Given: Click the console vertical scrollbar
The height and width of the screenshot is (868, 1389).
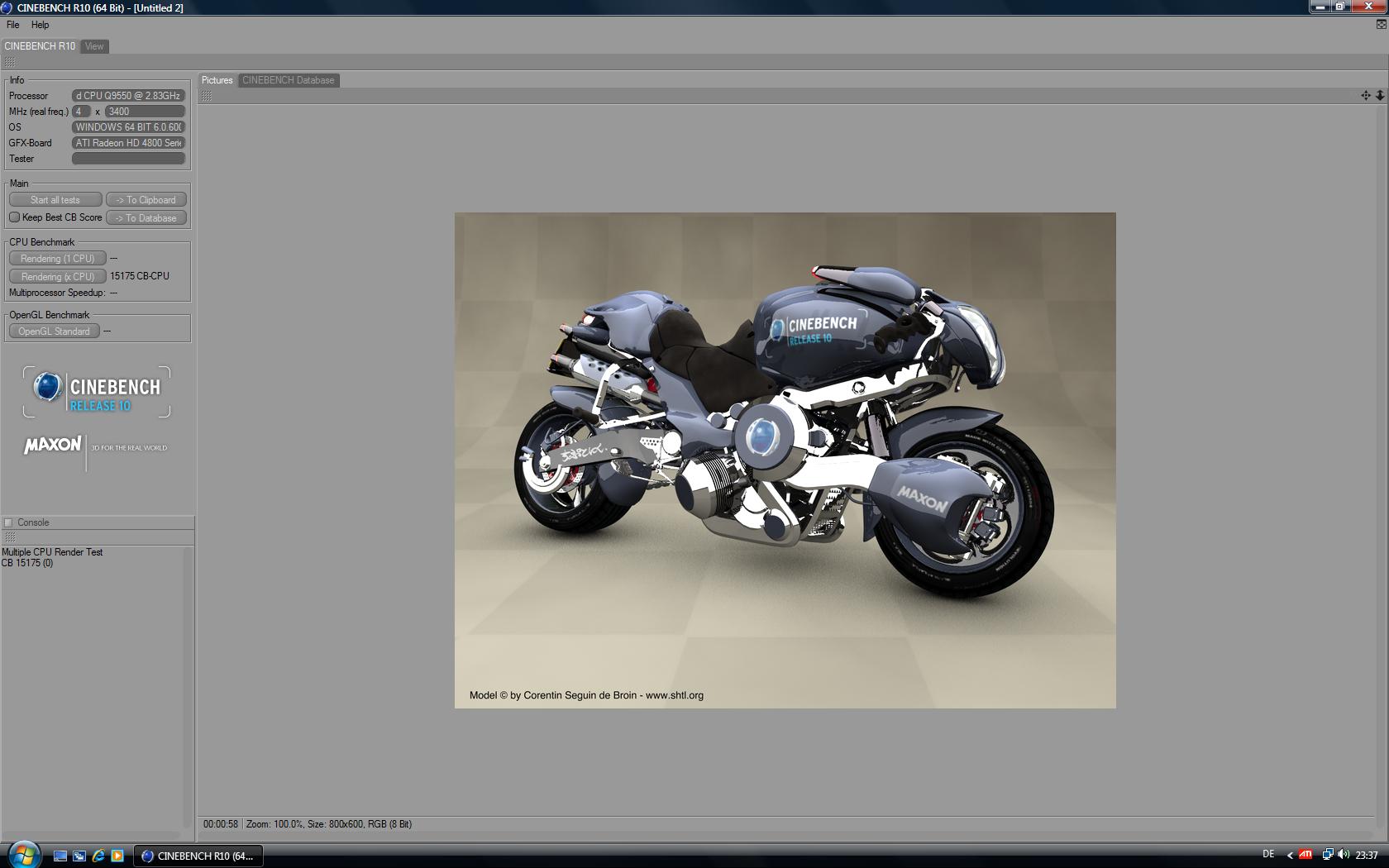Looking at the screenshot, I should 188,688.
